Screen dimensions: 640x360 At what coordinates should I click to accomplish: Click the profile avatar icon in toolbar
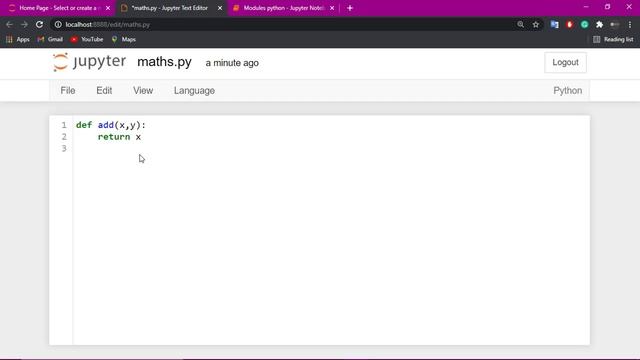tap(614, 24)
